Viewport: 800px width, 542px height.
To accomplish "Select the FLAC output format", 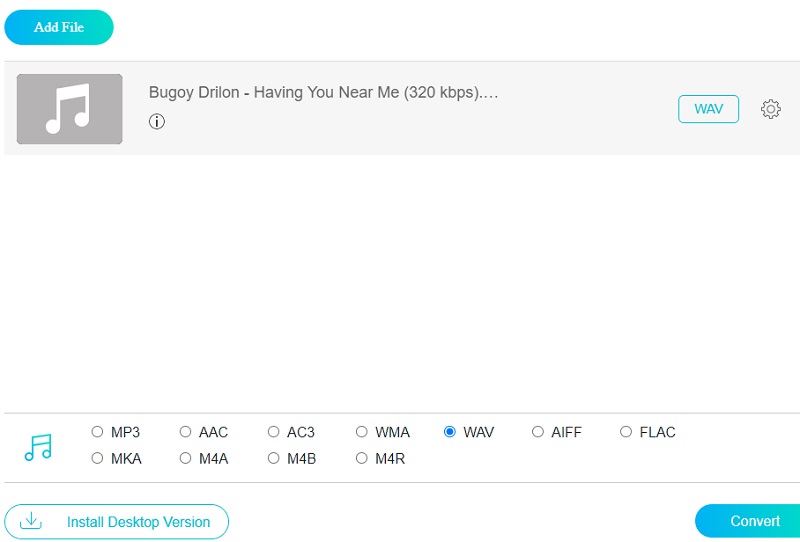I will click(626, 432).
